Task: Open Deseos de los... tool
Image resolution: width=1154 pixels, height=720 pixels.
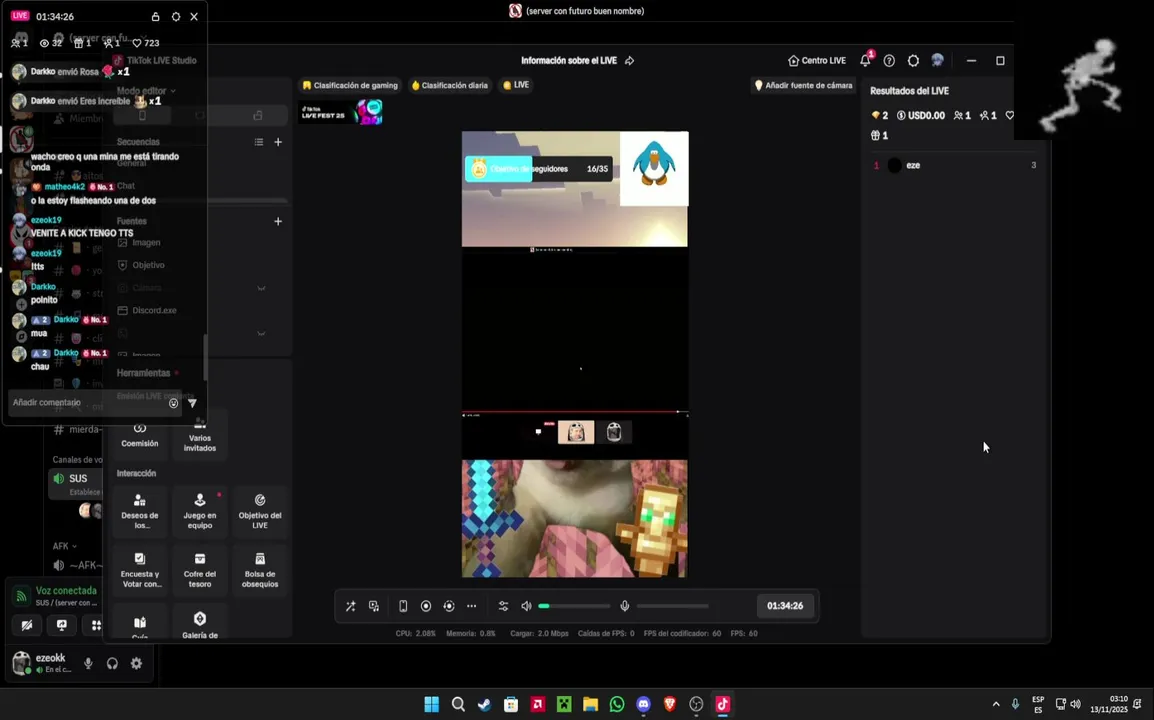Action: click(x=140, y=511)
